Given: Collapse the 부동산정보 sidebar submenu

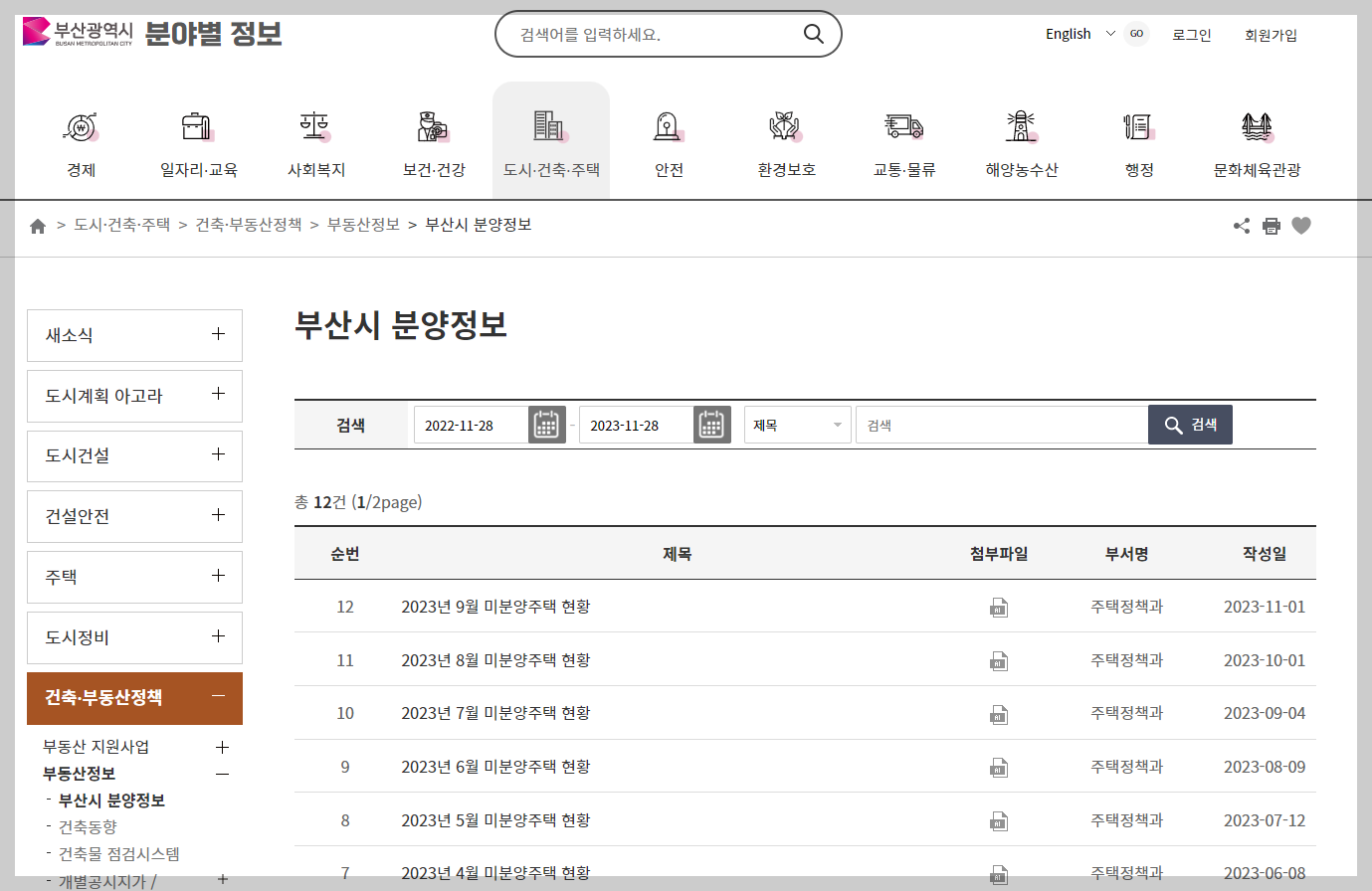Looking at the screenshot, I should [223, 775].
